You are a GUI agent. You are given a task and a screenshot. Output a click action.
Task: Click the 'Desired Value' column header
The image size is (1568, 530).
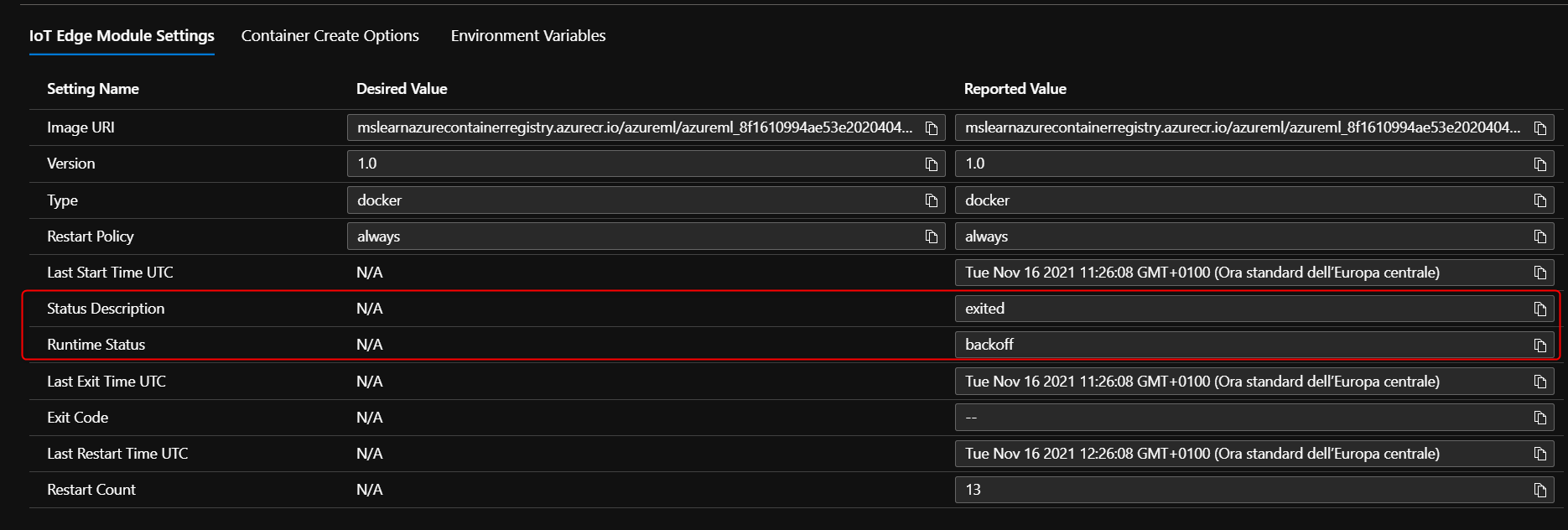[x=402, y=89]
